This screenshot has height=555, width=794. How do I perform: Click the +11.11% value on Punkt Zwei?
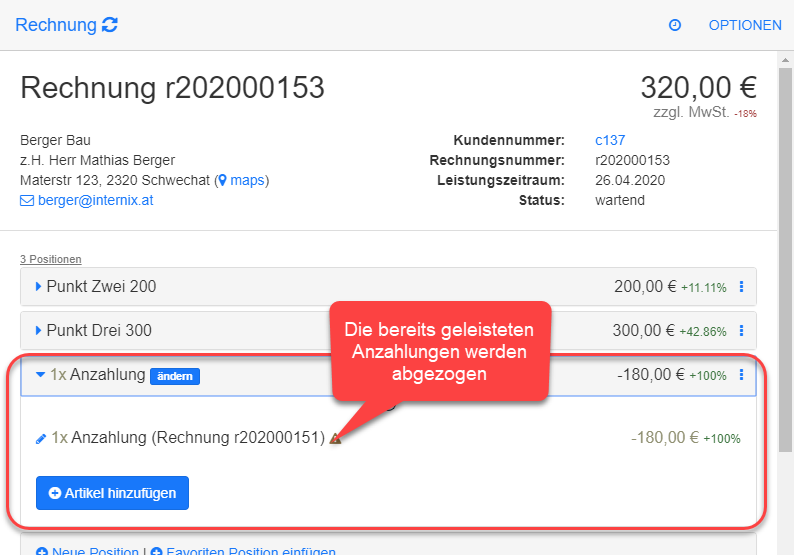pos(703,288)
